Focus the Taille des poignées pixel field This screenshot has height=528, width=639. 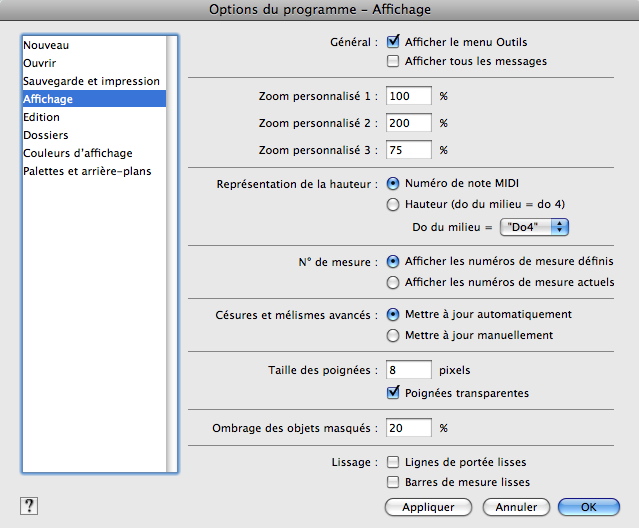coord(409,370)
